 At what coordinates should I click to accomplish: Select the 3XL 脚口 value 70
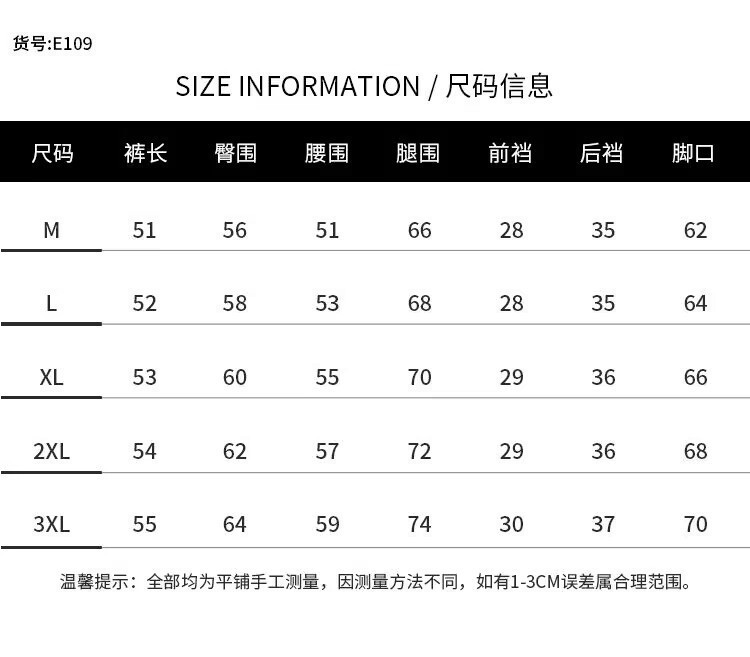695,524
